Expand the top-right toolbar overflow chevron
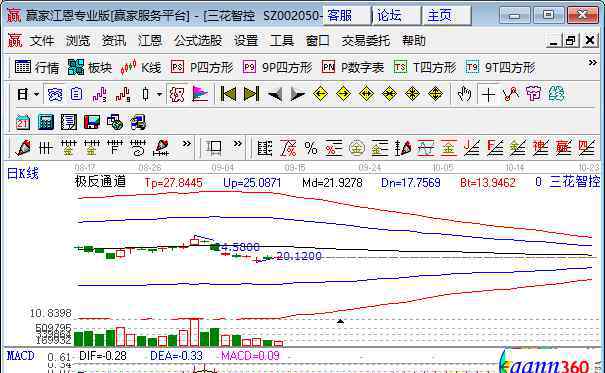The height and width of the screenshot is (373, 605). click(593, 62)
